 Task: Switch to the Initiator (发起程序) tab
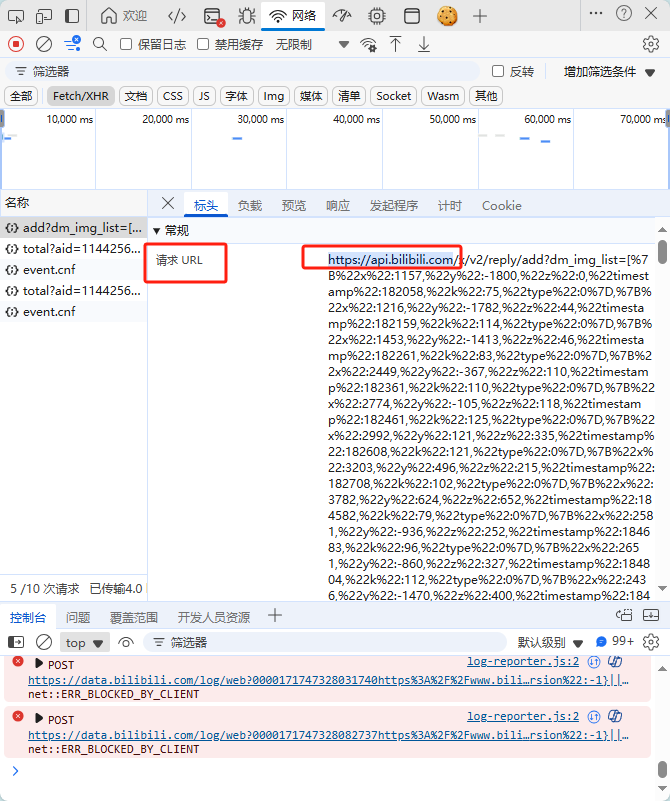394,205
